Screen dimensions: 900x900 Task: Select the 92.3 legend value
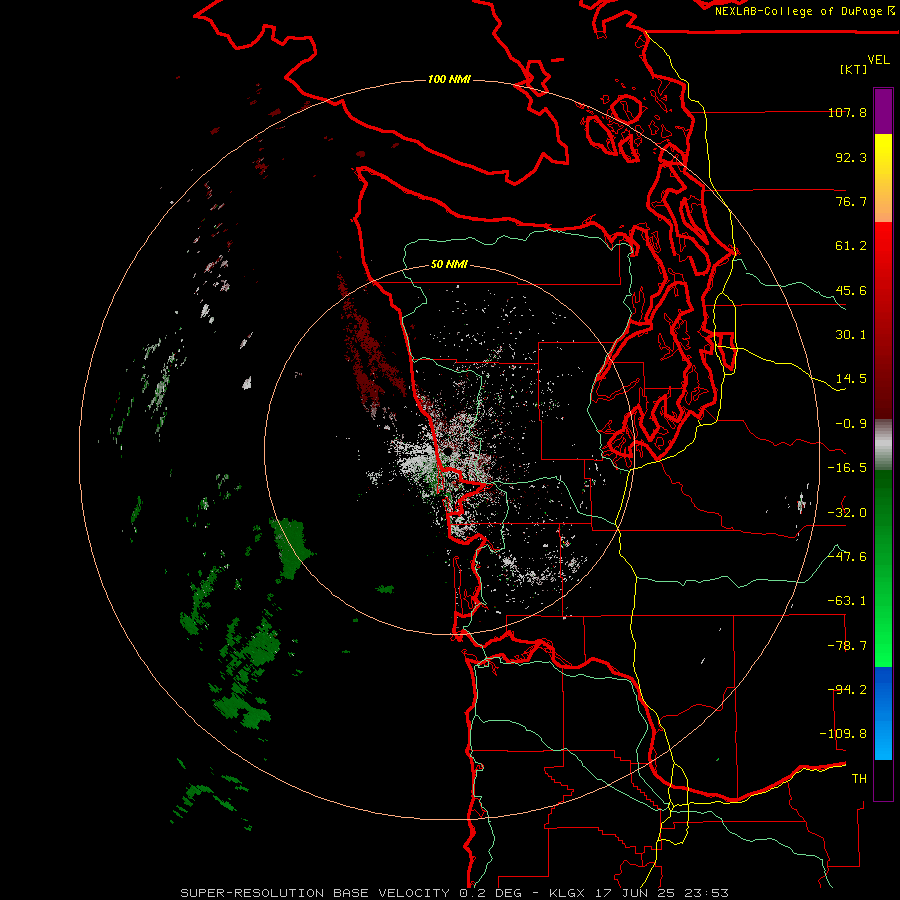(851, 157)
